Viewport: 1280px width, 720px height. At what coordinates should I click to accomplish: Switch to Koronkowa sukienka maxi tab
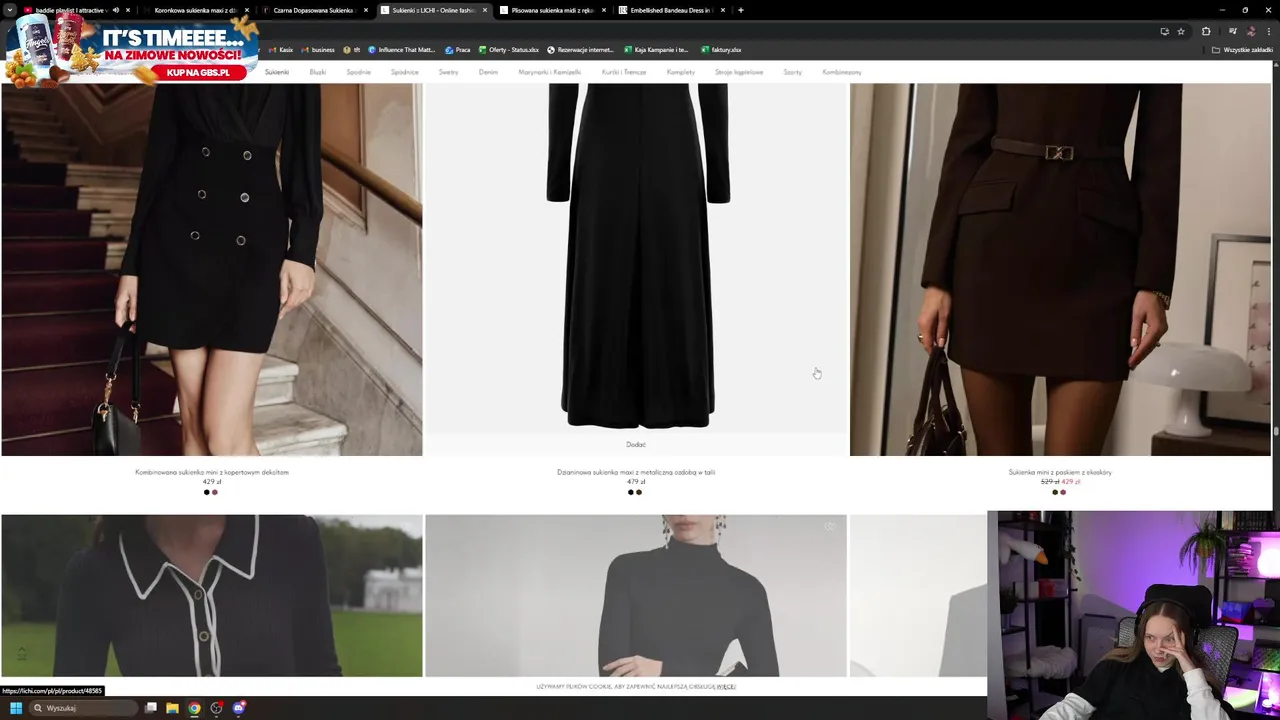point(195,10)
